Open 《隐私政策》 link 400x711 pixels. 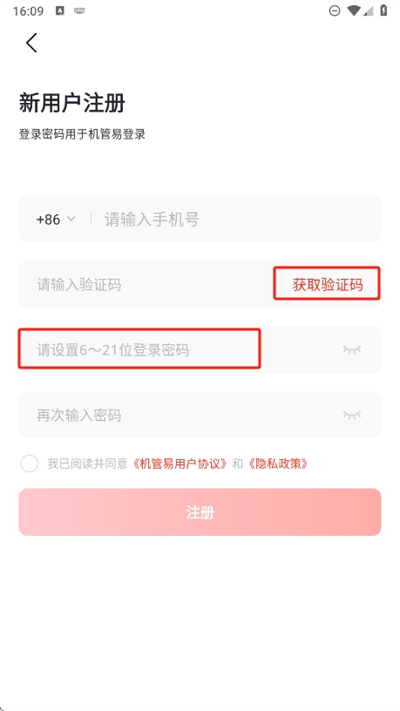click(278, 463)
